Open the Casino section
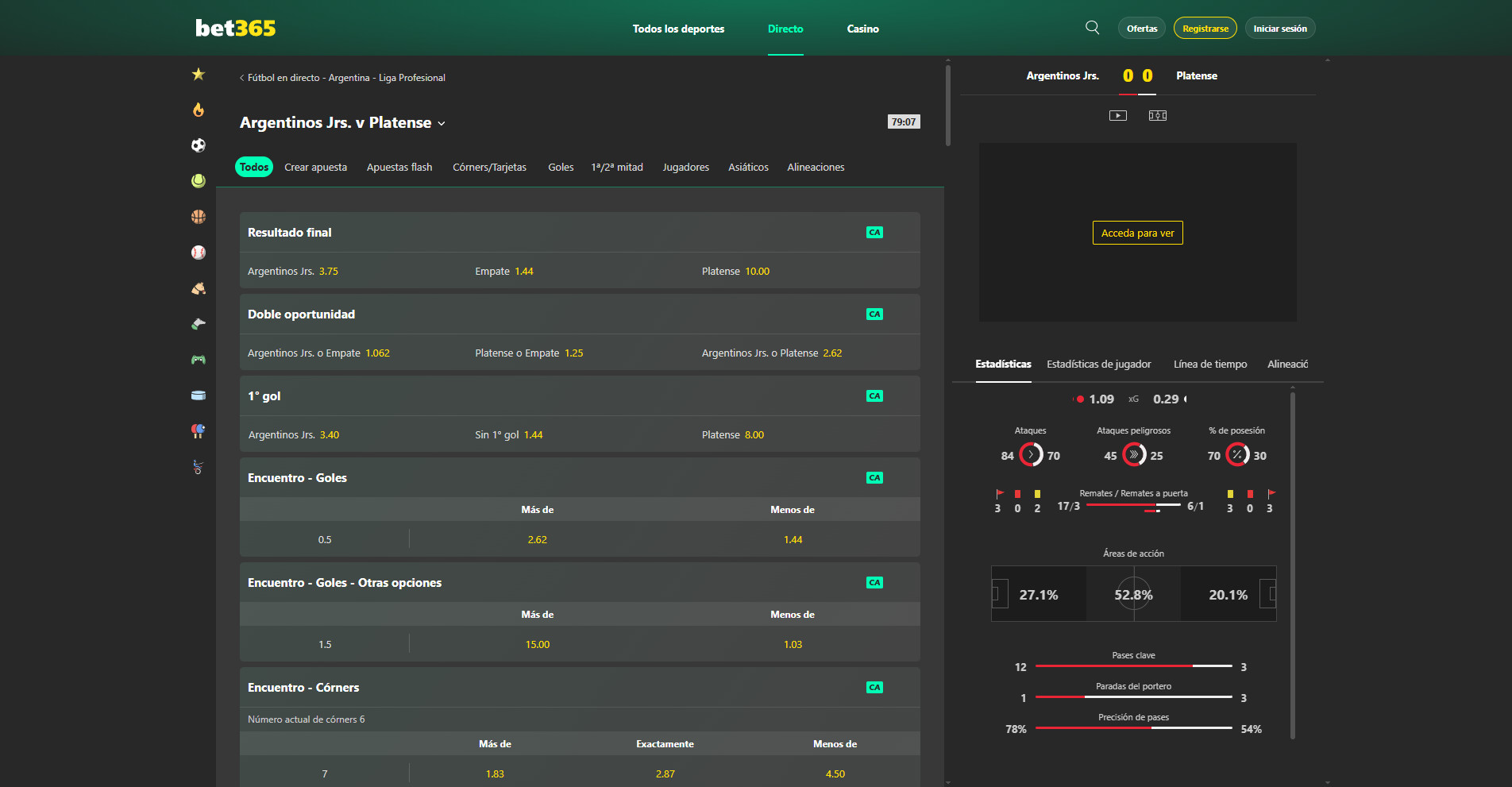The height and width of the screenshot is (787, 1512). pos(862,29)
